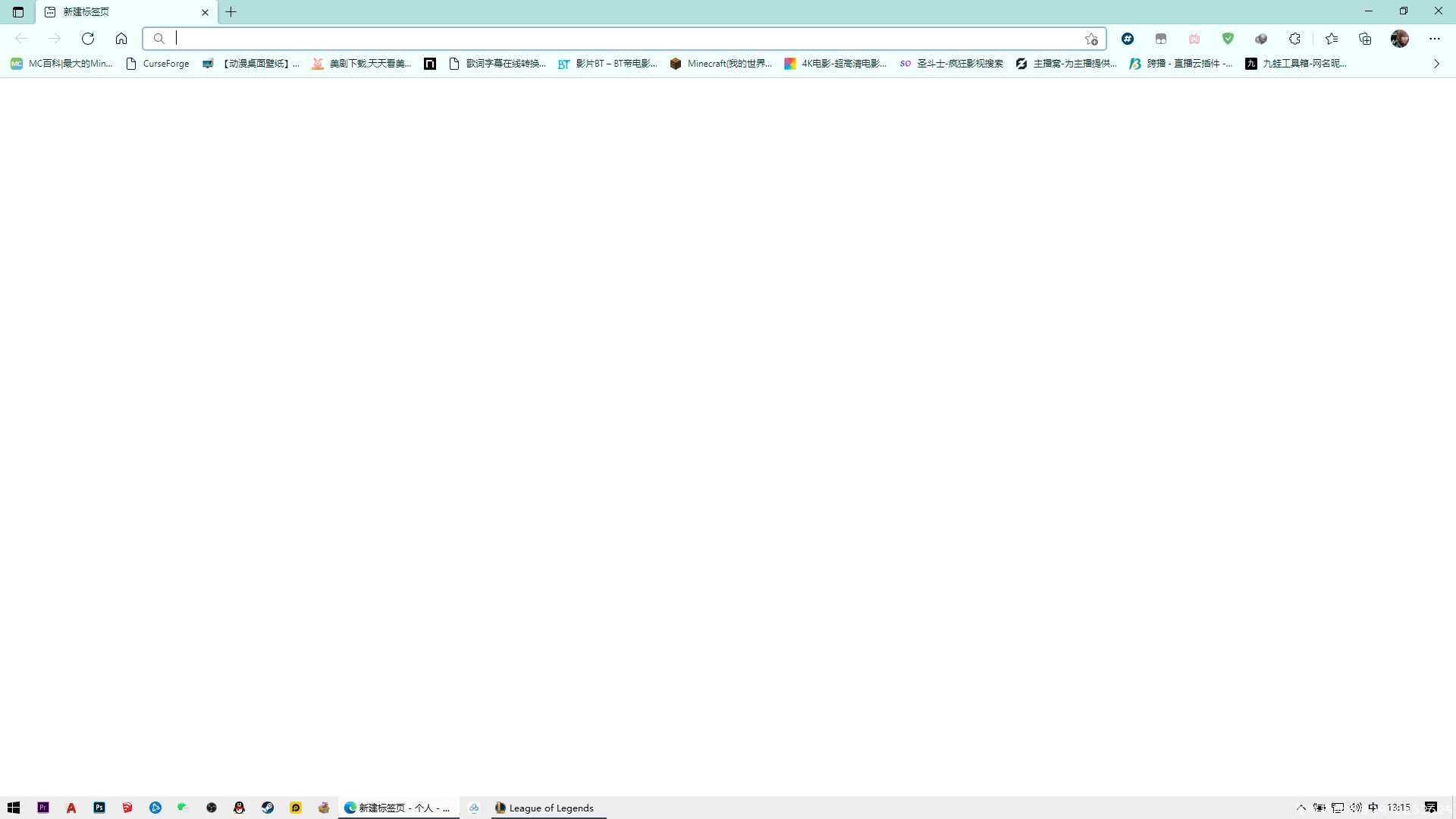Open the Collections icon
Viewport: 1456px width, 819px height.
[1365, 39]
